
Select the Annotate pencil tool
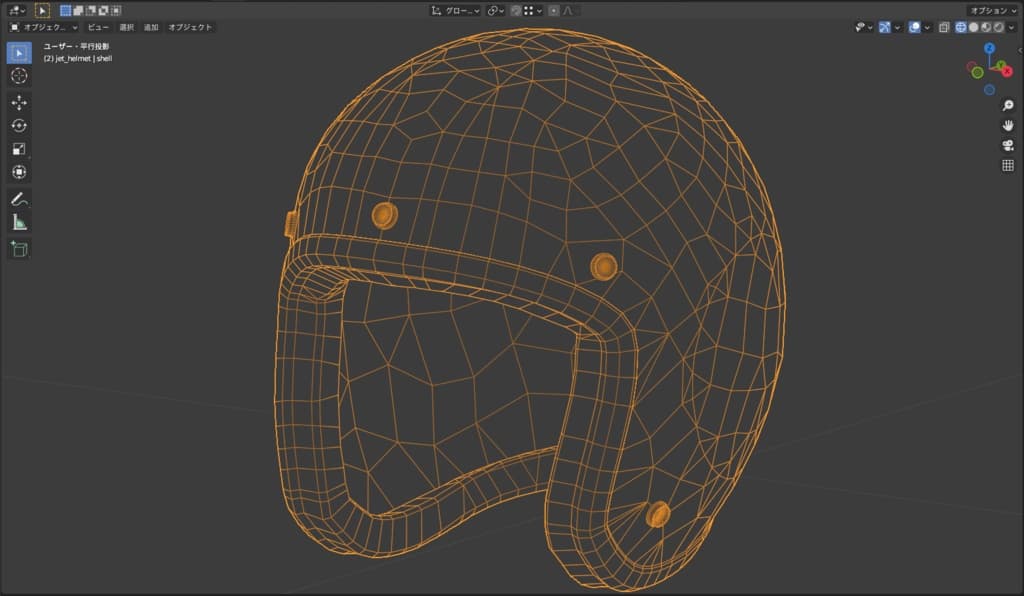[x=19, y=198]
